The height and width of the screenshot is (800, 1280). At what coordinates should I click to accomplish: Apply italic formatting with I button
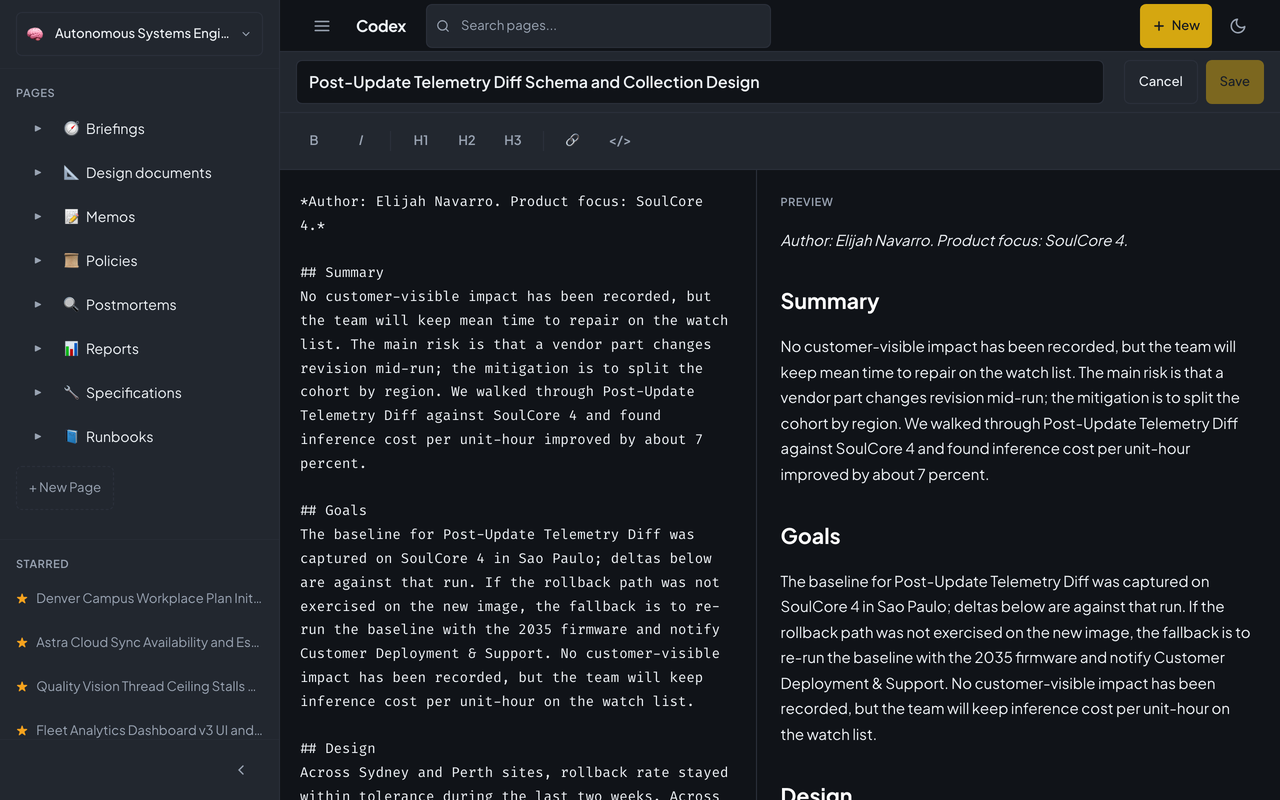coord(361,141)
